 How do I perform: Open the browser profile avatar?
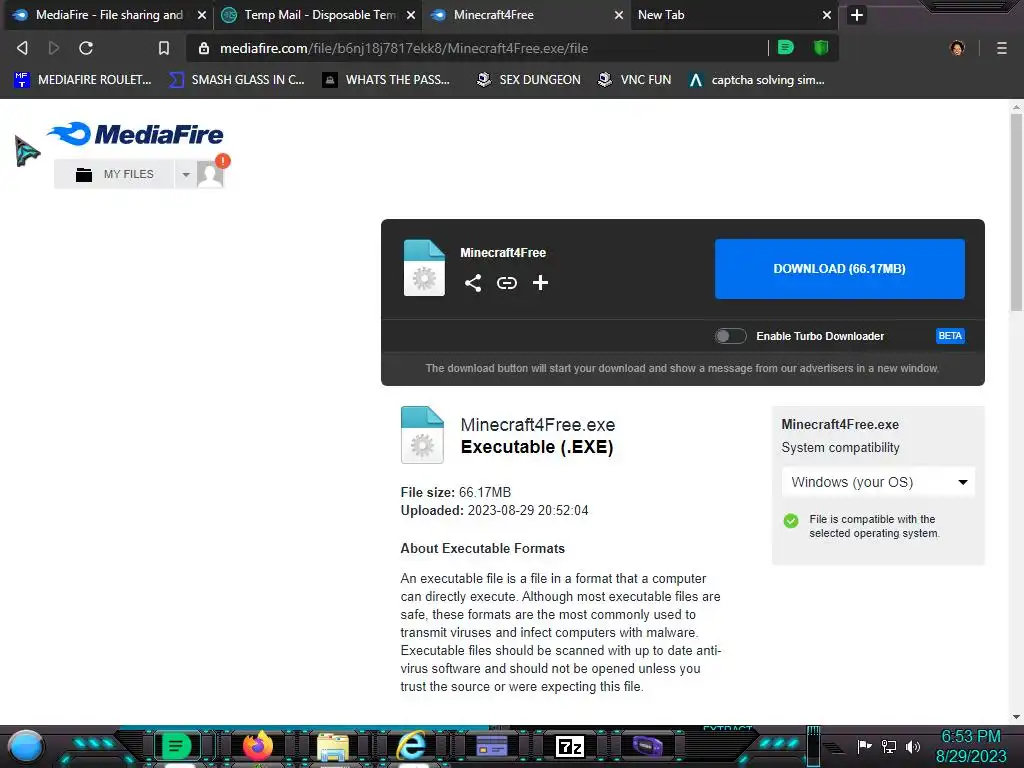(957, 48)
